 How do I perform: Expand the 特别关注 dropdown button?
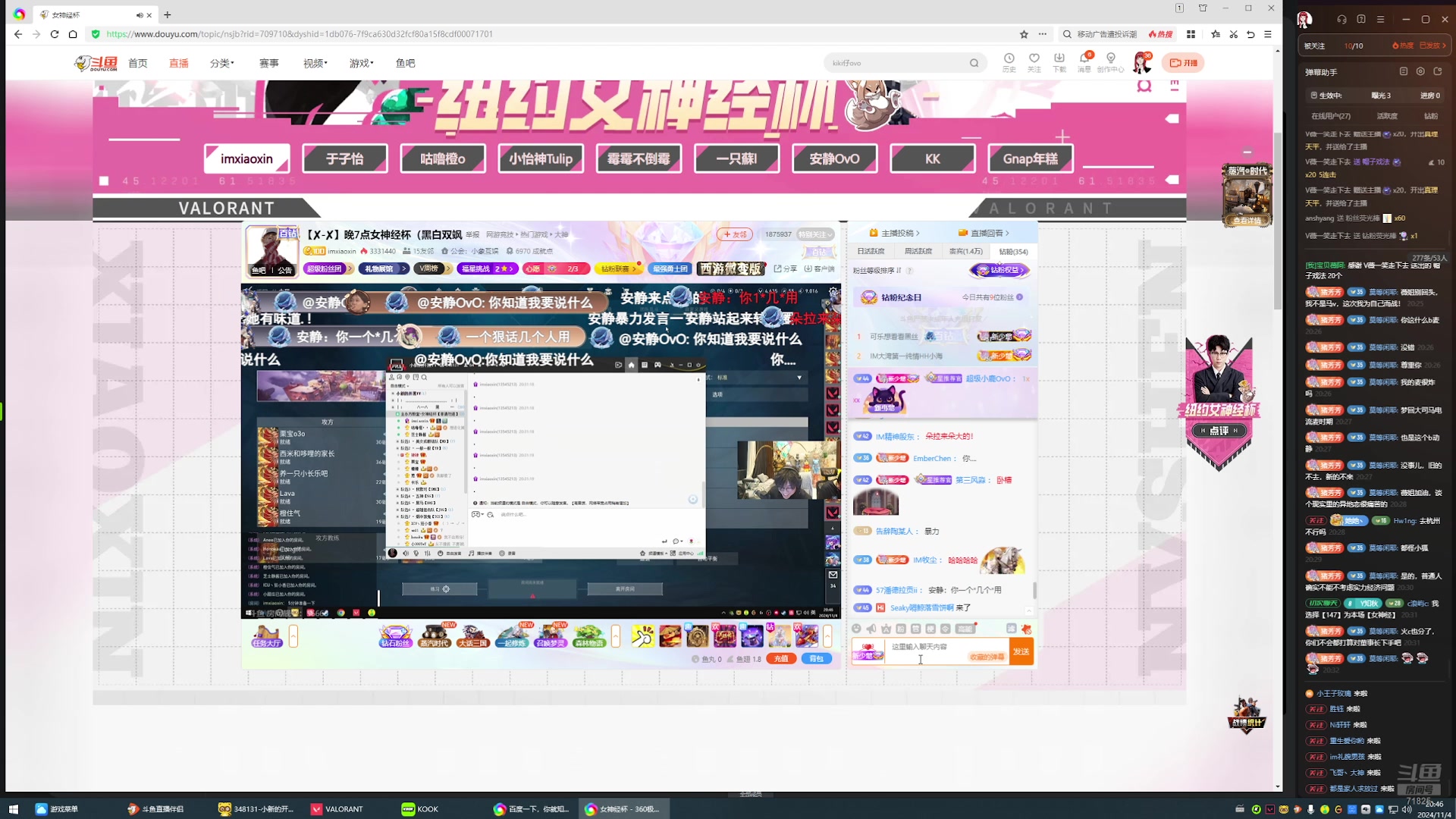pos(816,235)
